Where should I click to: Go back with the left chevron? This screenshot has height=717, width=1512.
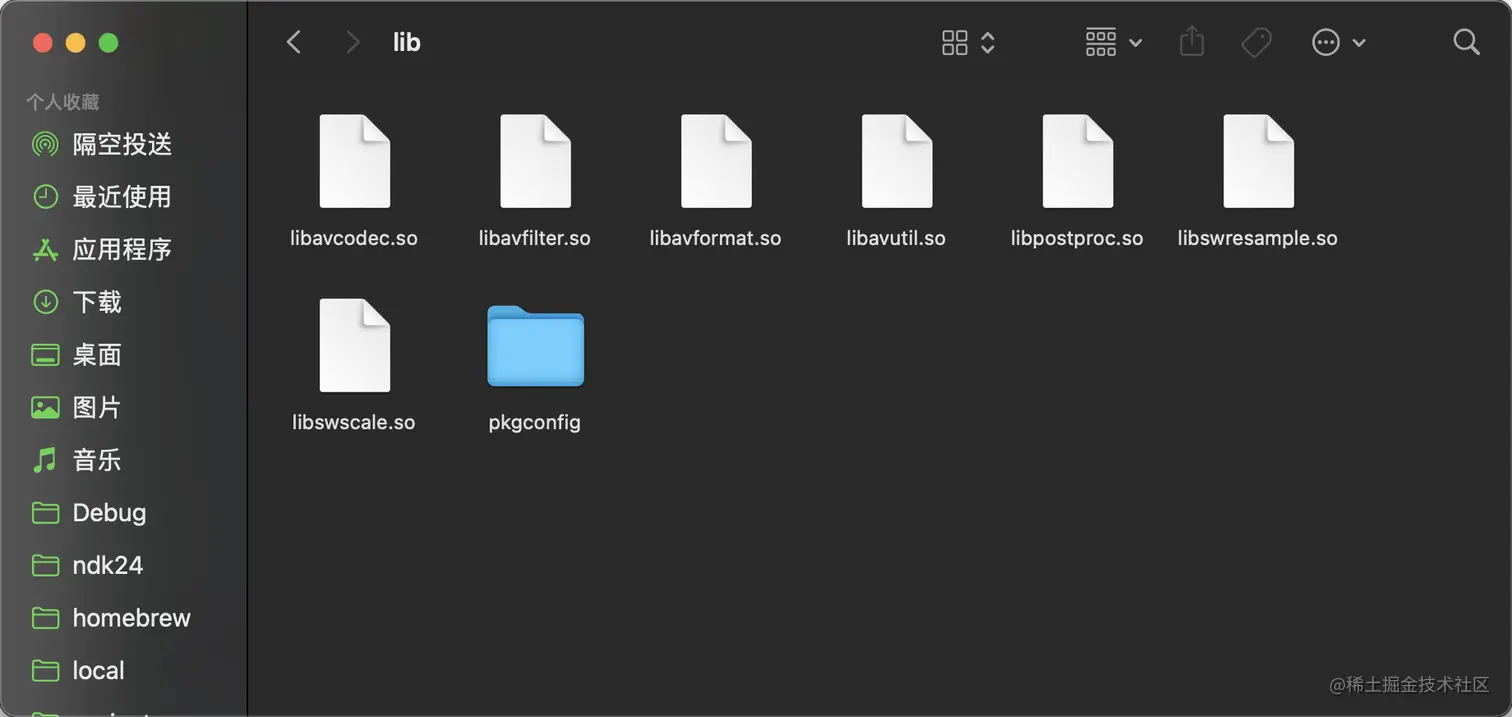pyautogui.click(x=293, y=42)
